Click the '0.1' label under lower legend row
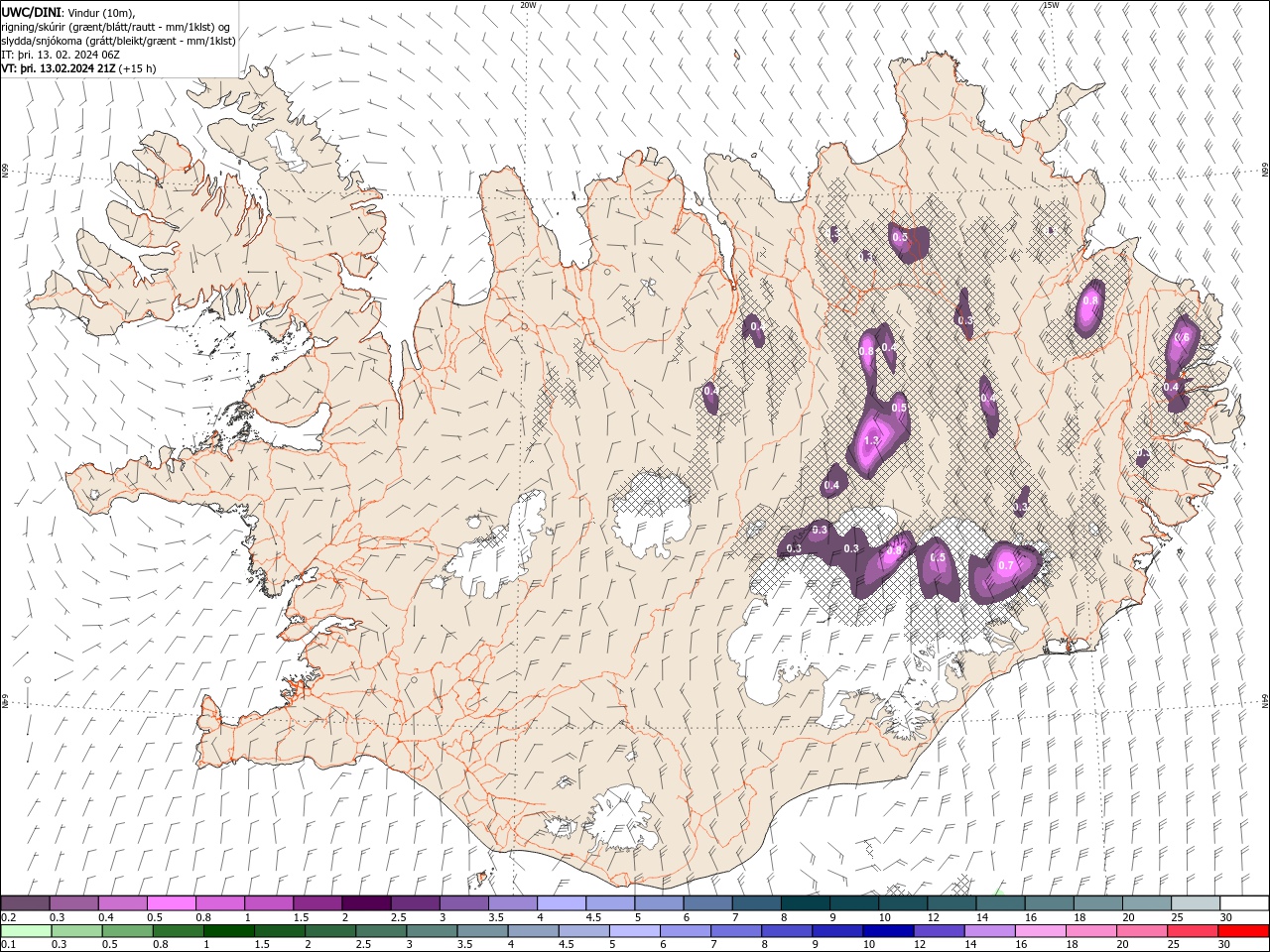This screenshot has width=1270, height=952. click(9, 945)
